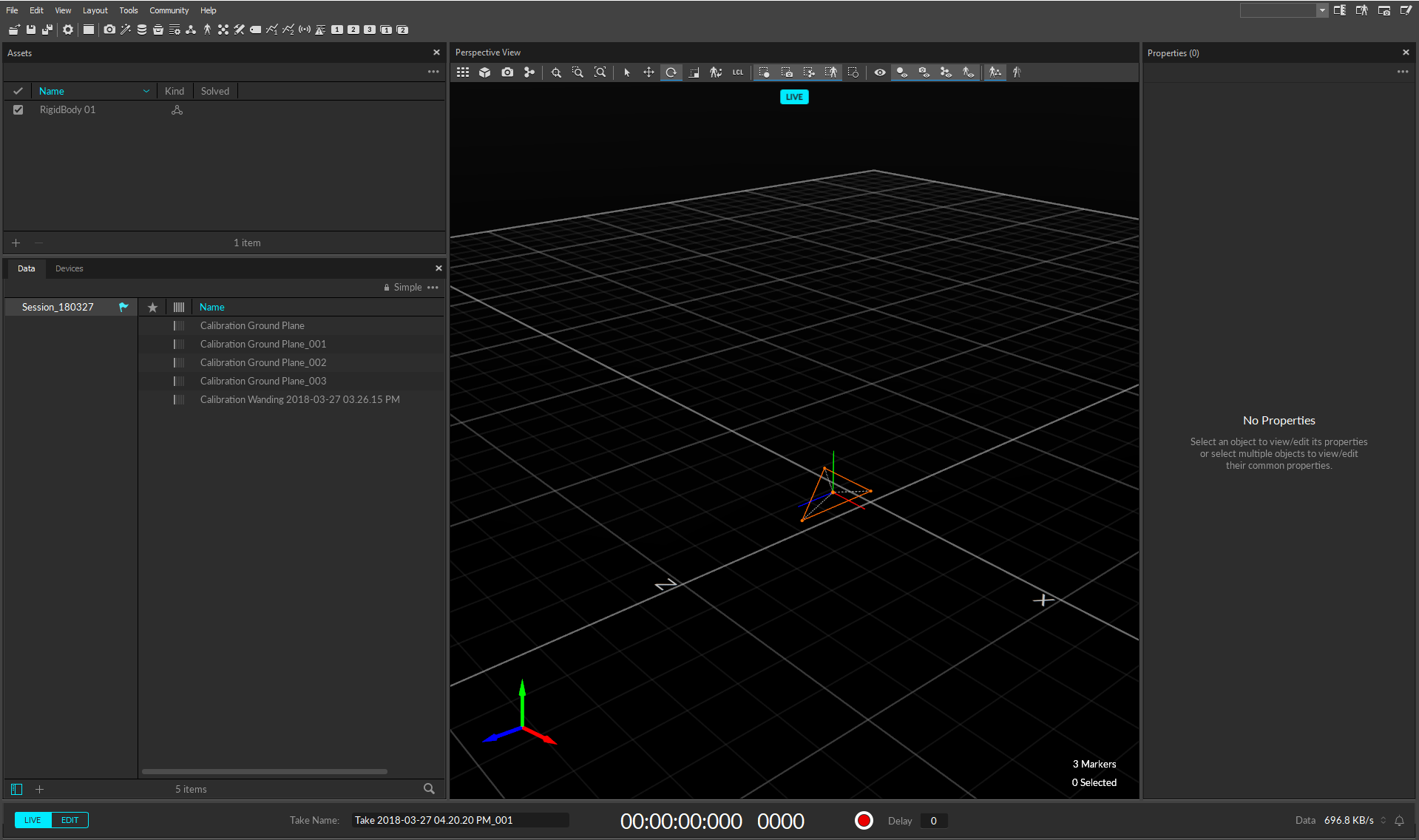Select the Rotate tool in the viewport toolbar

pyautogui.click(x=671, y=72)
